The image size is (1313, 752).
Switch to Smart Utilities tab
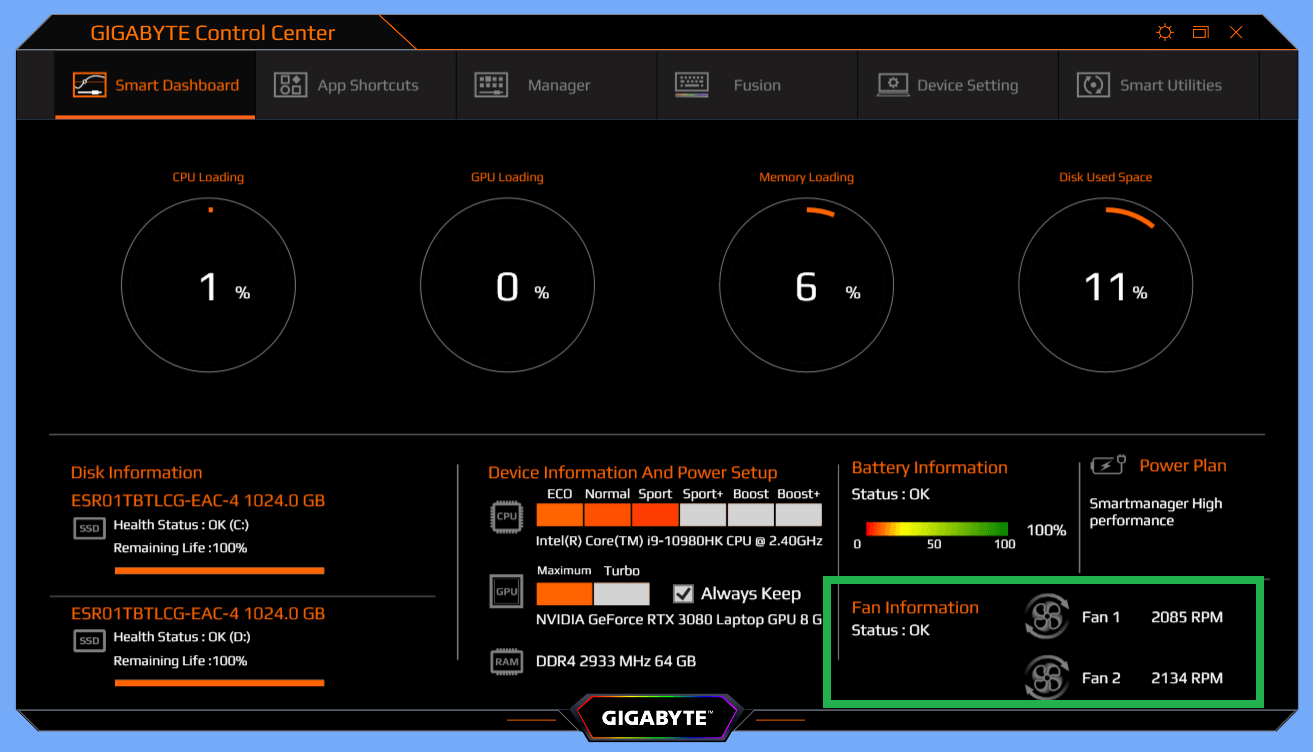[x=1158, y=85]
